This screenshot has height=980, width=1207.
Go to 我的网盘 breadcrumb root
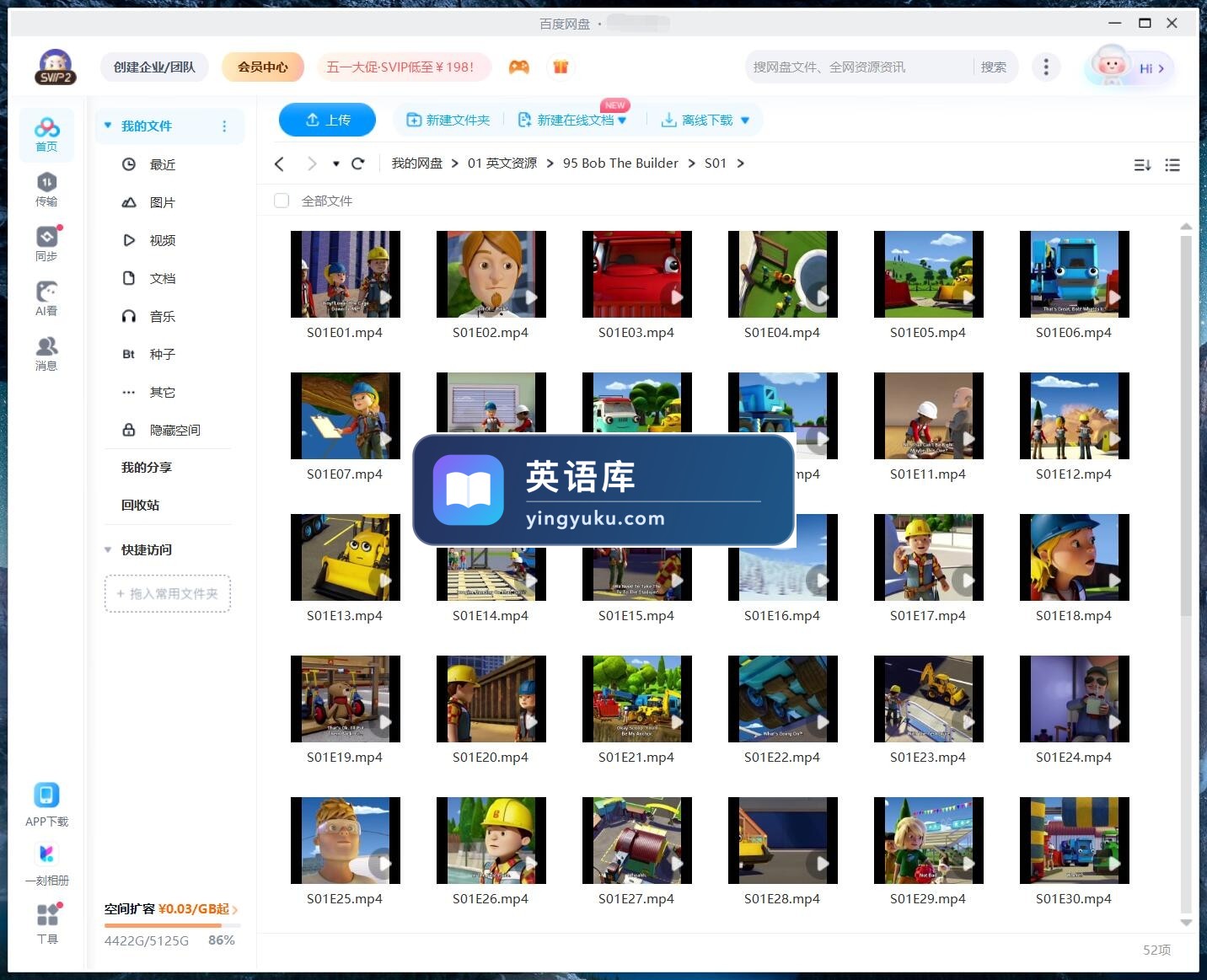pos(417,163)
